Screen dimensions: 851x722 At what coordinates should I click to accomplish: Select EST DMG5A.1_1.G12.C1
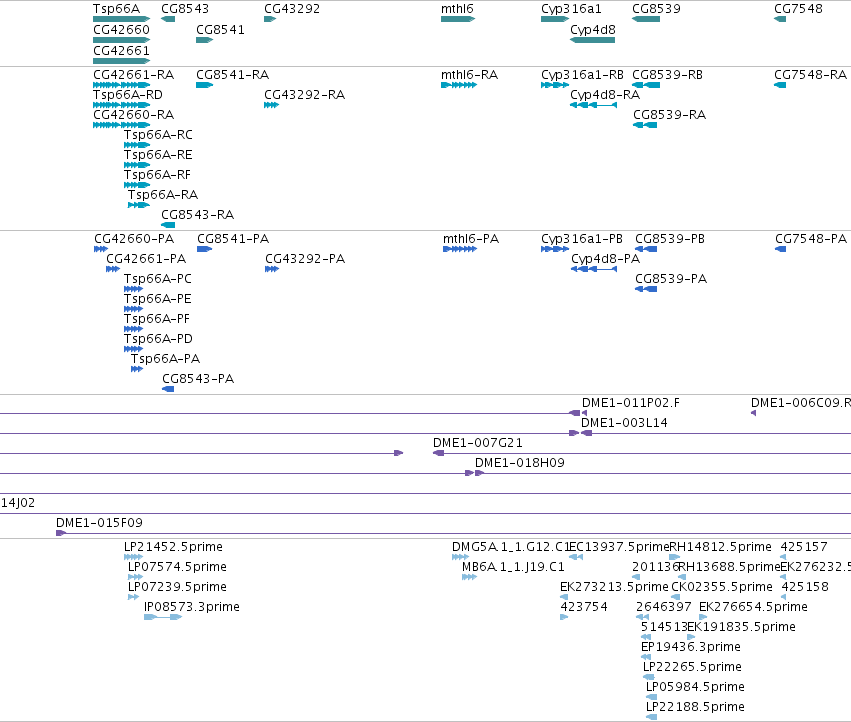pyautogui.click(x=460, y=557)
